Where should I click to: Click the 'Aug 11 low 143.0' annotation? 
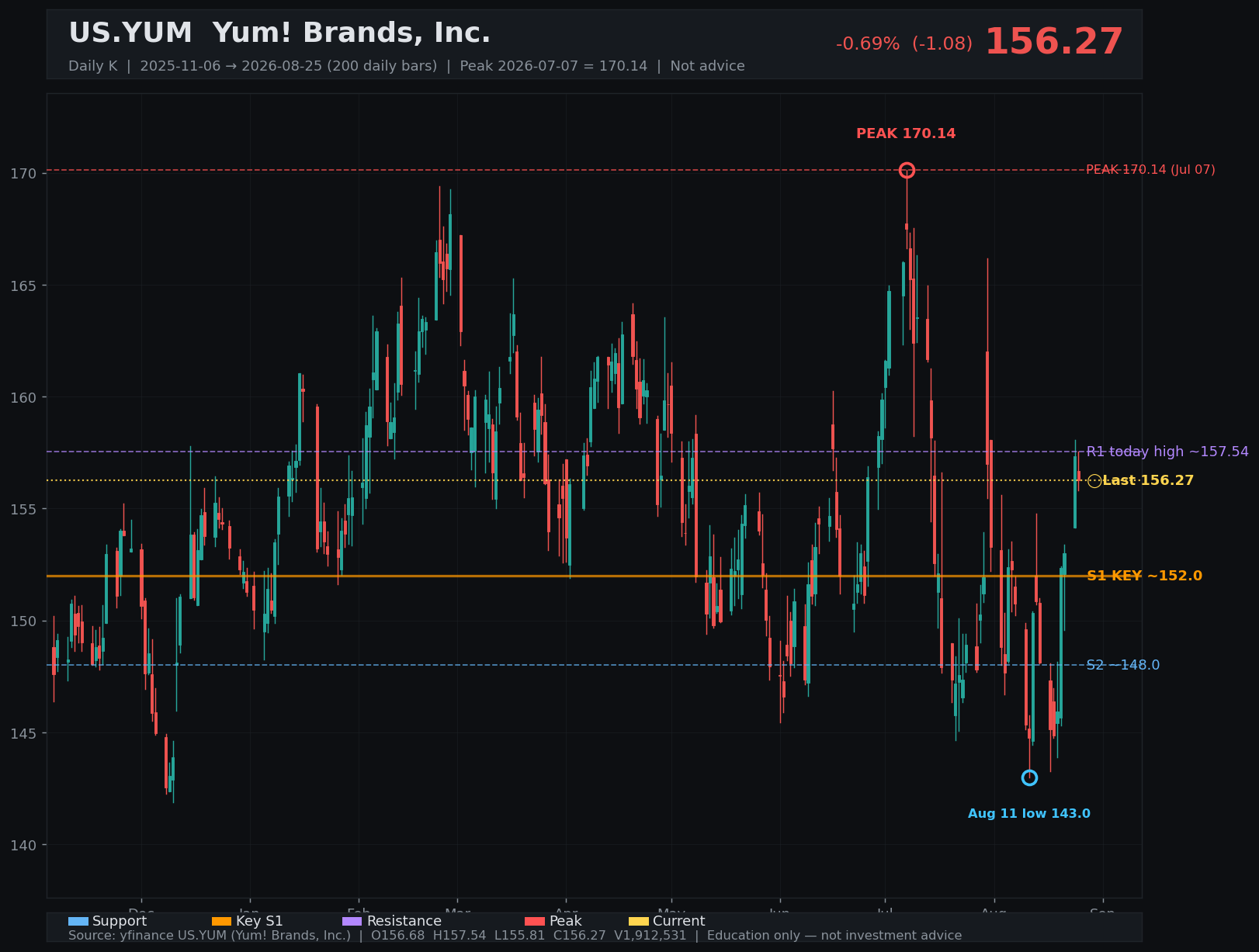(x=1029, y=814)
